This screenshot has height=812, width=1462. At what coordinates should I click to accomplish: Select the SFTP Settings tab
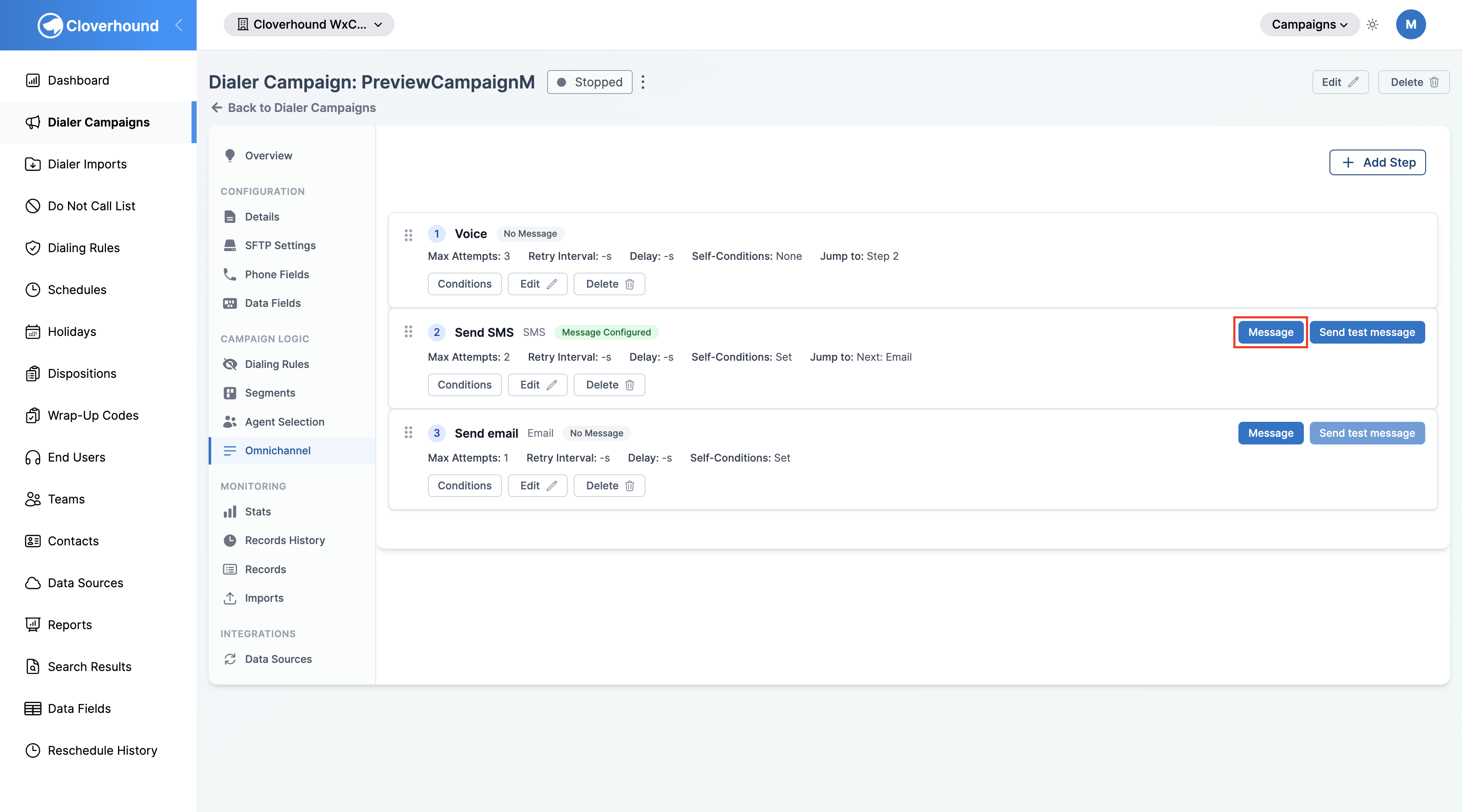tap(292, 246)
